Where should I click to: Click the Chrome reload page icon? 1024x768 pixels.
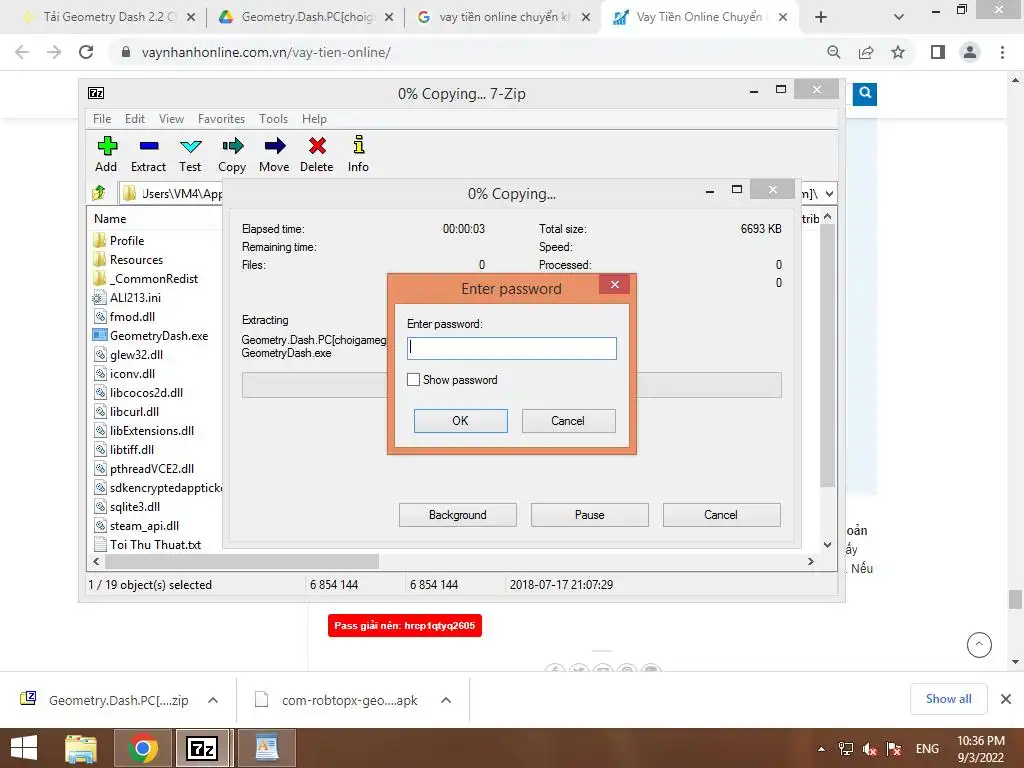[86, 52]
